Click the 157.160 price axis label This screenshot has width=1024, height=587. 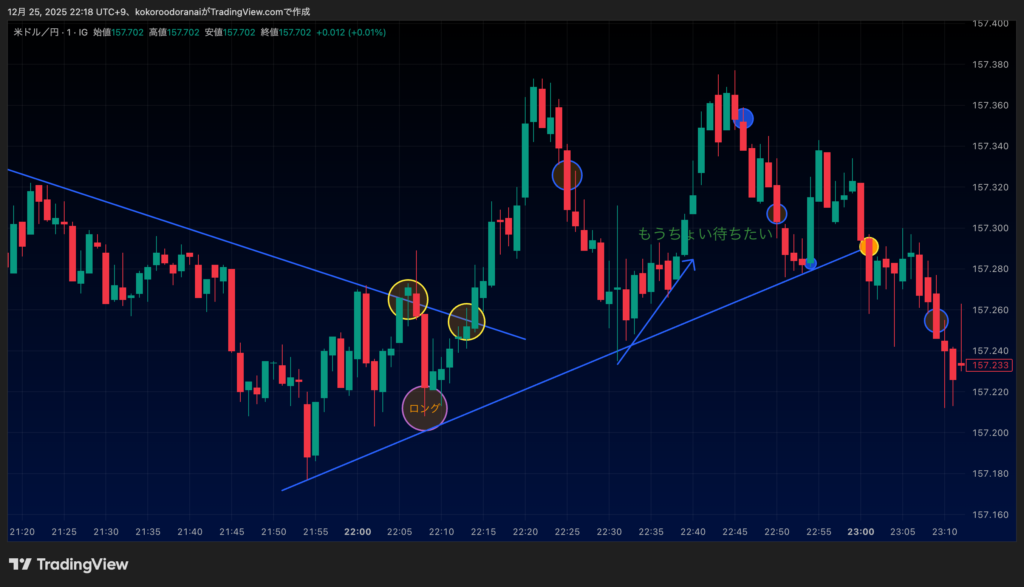[x=989, y=514]
